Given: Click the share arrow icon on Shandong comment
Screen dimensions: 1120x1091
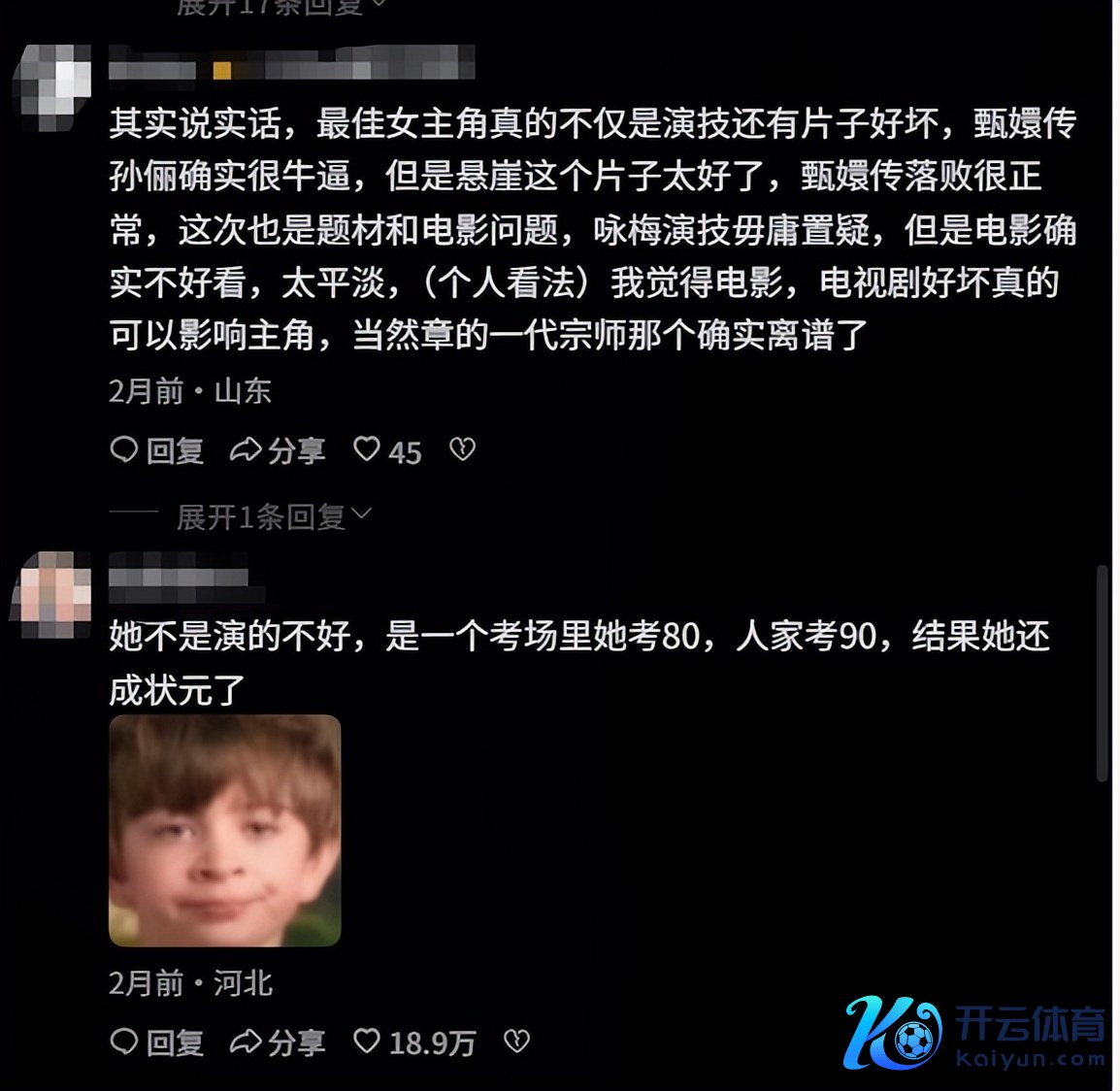Looking at the screenshot, I should 245,450.
